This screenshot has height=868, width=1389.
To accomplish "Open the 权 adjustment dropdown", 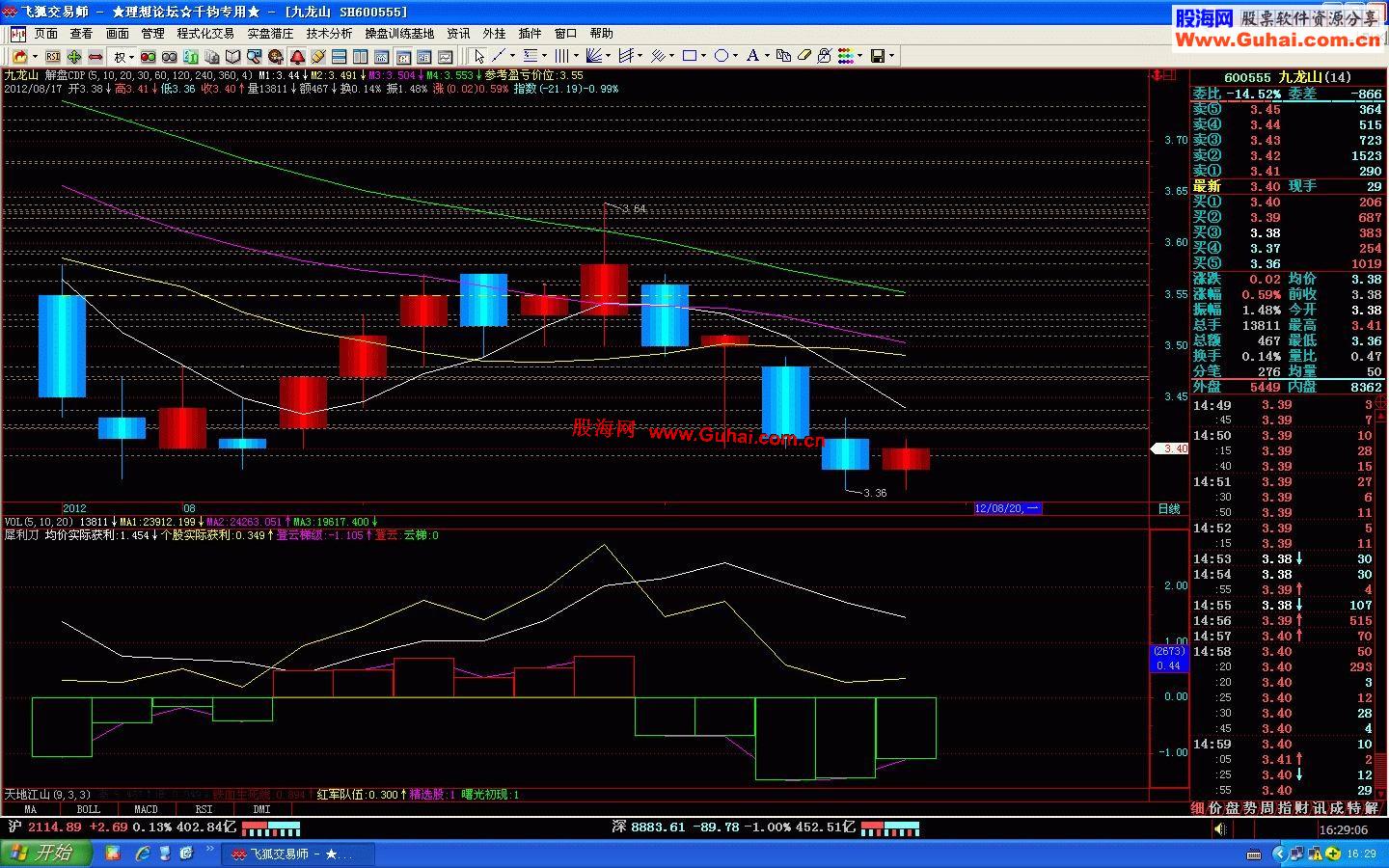I will coord(123,57).
